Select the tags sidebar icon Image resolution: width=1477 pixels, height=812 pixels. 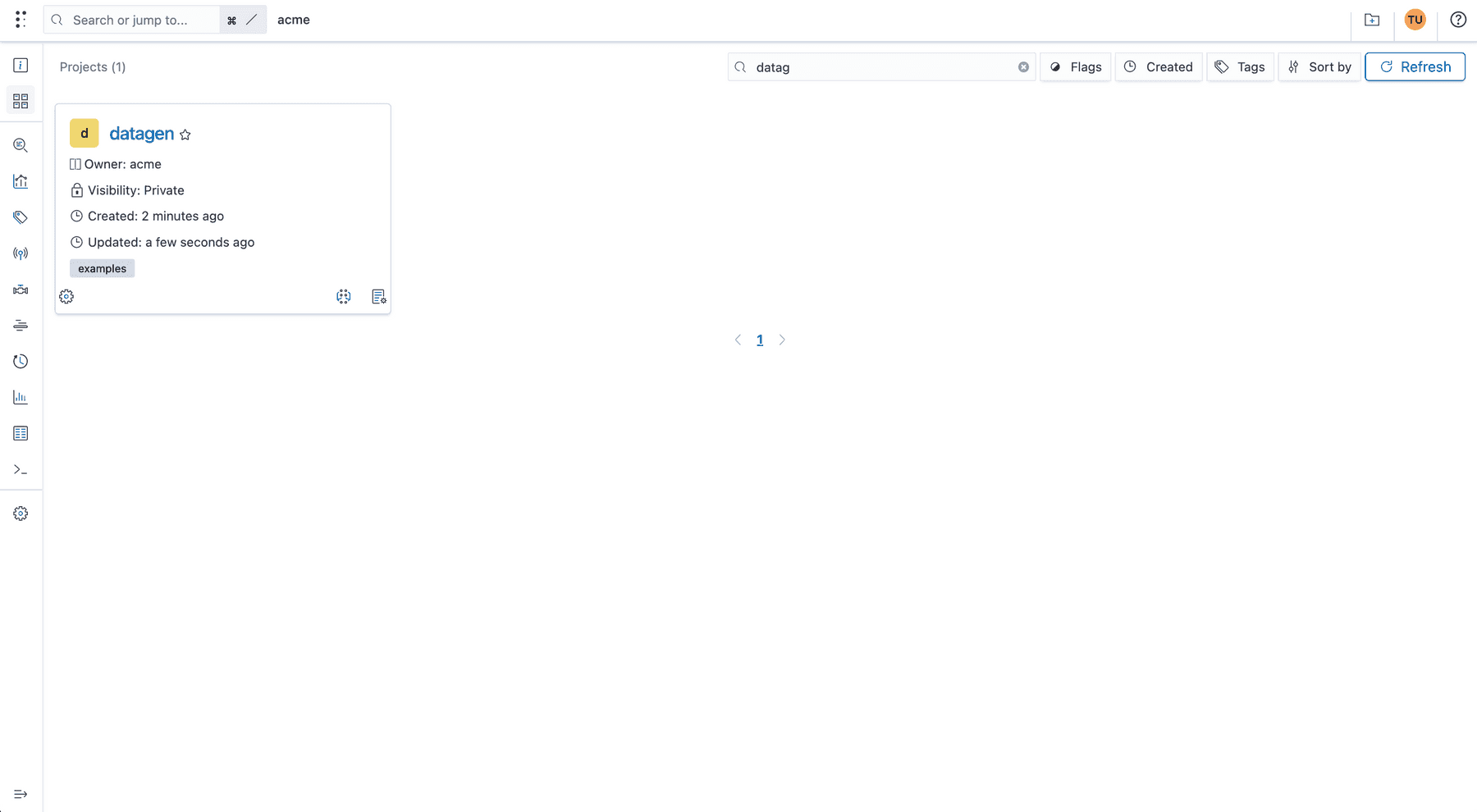tap(21, 217)
